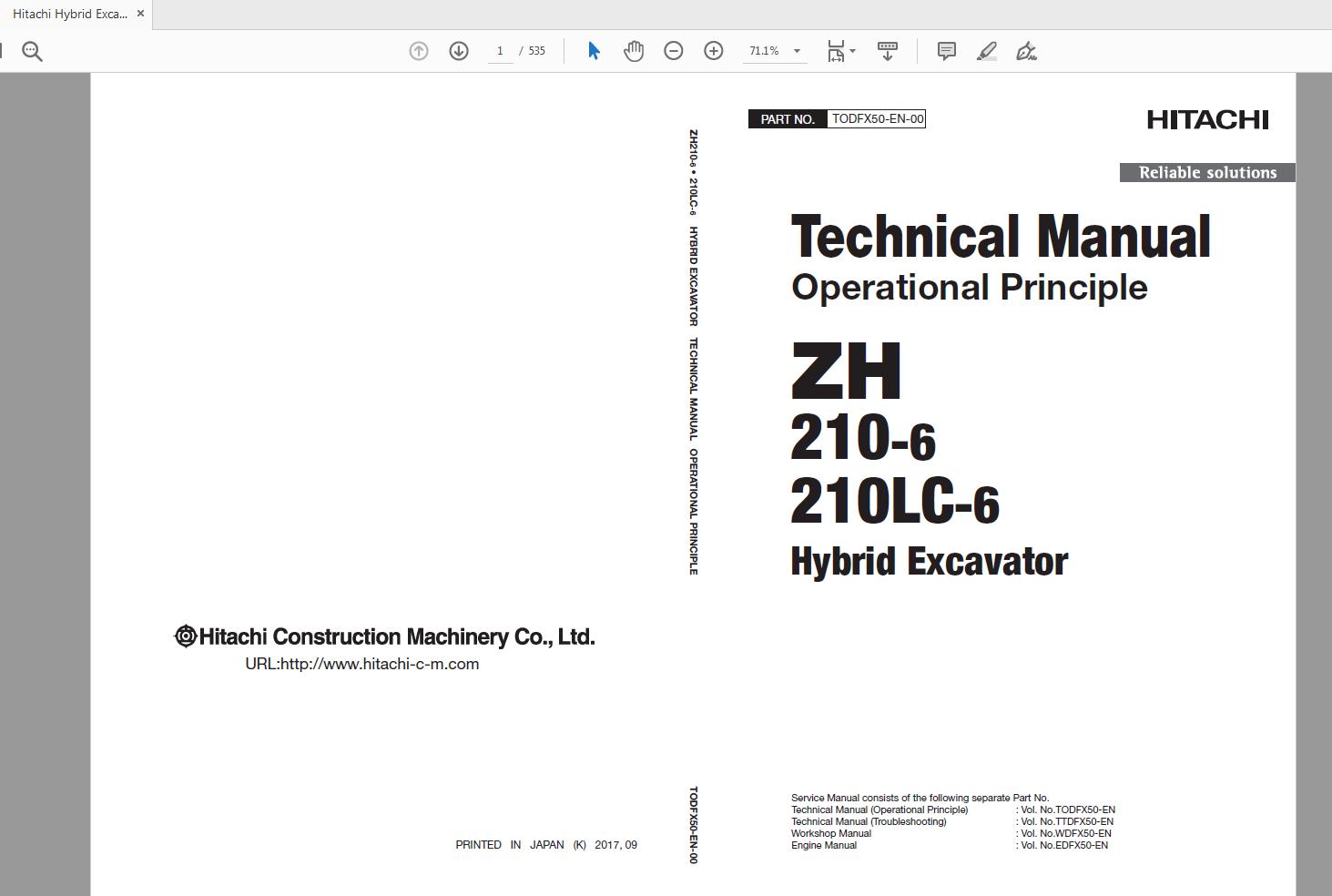
Task: Click the current page number field
Action: [x=500, y=51]
